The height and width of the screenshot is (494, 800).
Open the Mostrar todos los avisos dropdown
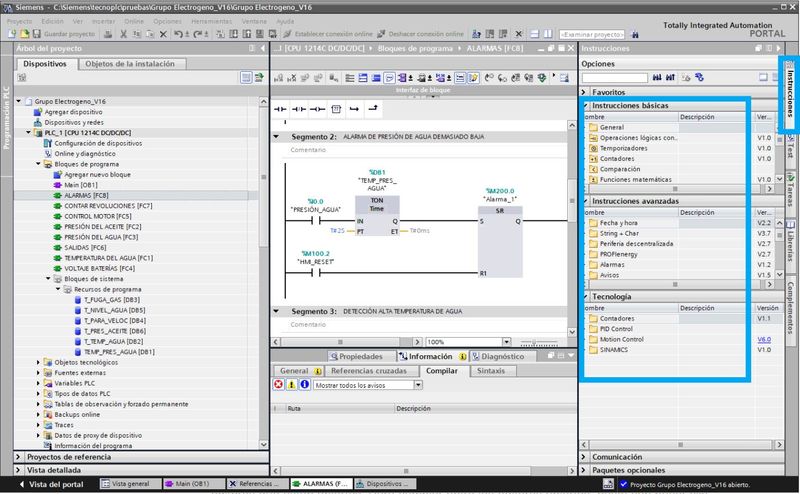pos(418,385)
